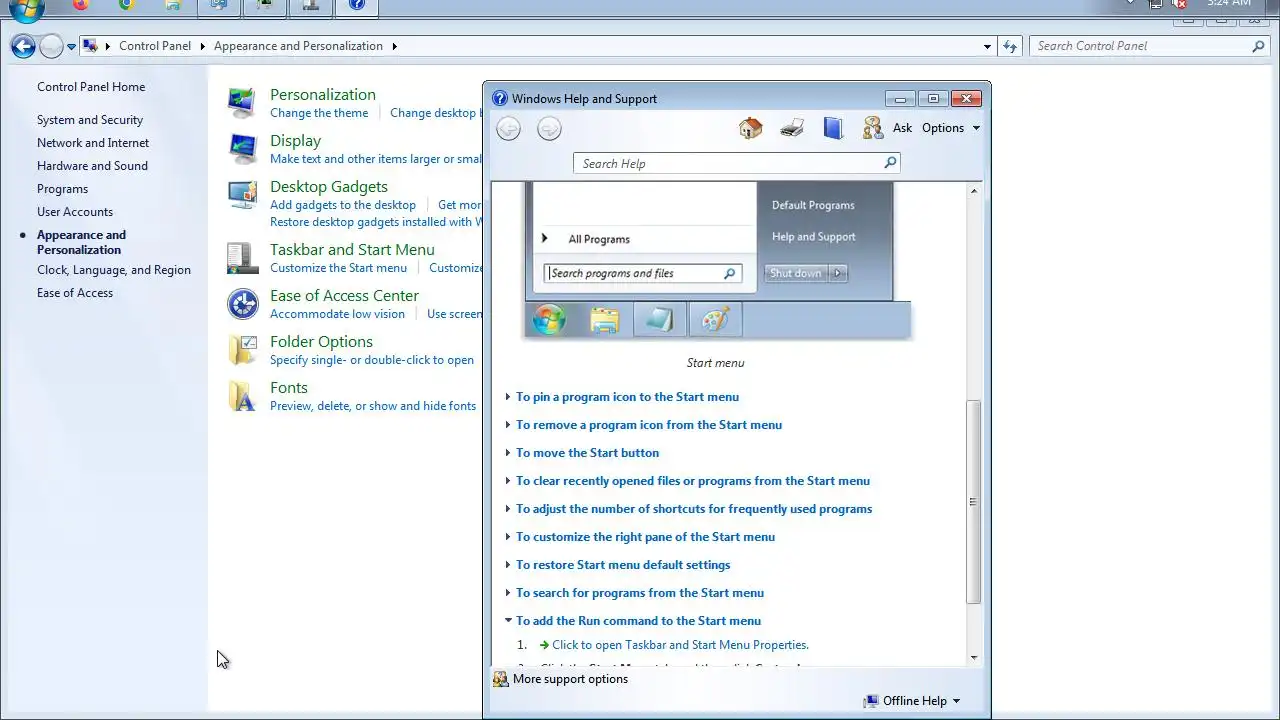
Task: Click the Control Panel back arrow button
Action: (23, 46)
